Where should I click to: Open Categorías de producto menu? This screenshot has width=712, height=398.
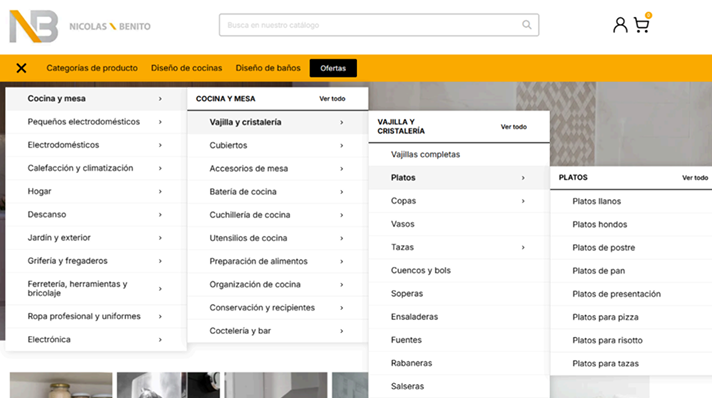tap(92, 68)
